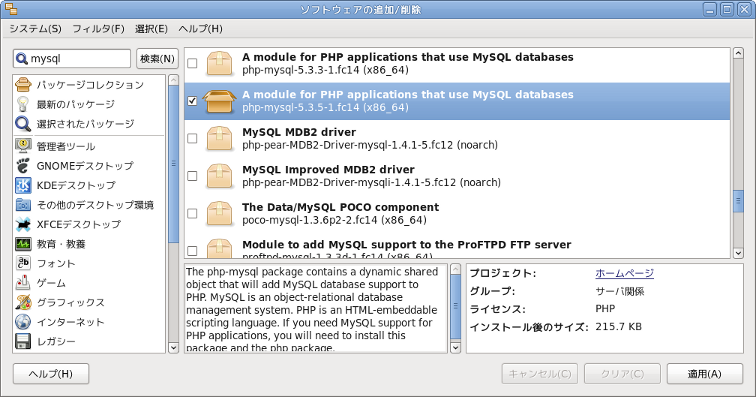The width and height of the screenshot is (756, 397).
Task: Click the magnifier icon for selected packages
Action: coord(23,124)
